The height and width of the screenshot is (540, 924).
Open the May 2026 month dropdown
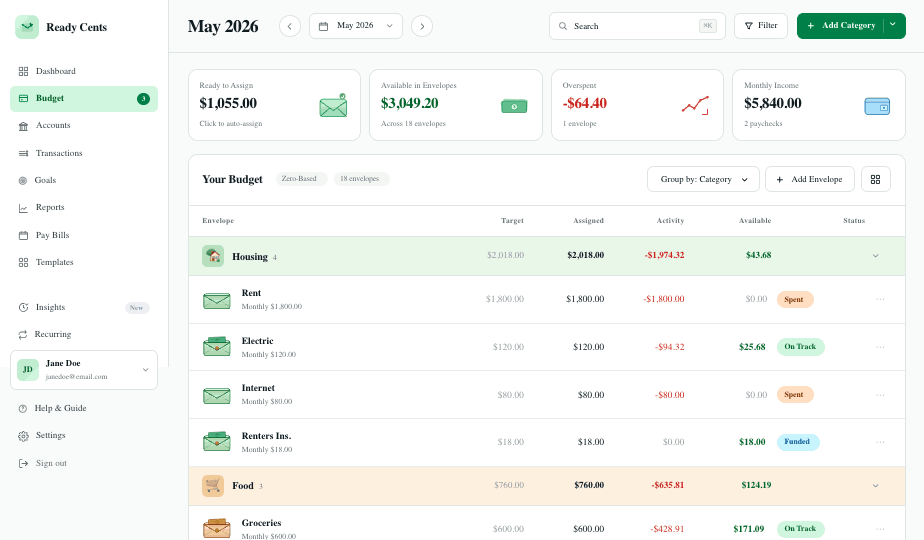tap(356, 26)
